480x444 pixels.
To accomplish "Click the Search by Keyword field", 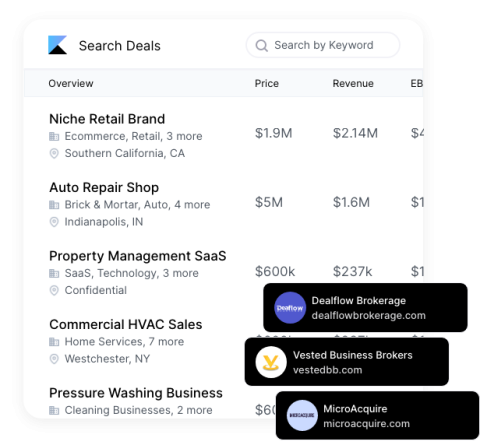I will click(x=323, y=45).
